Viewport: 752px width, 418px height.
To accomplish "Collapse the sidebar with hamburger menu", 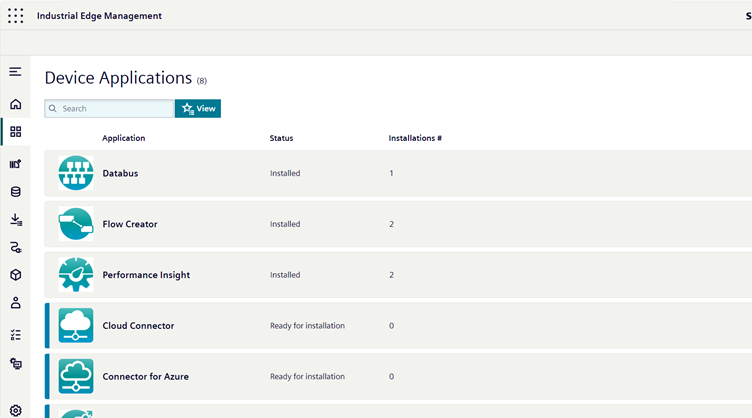I will (15, 72).
